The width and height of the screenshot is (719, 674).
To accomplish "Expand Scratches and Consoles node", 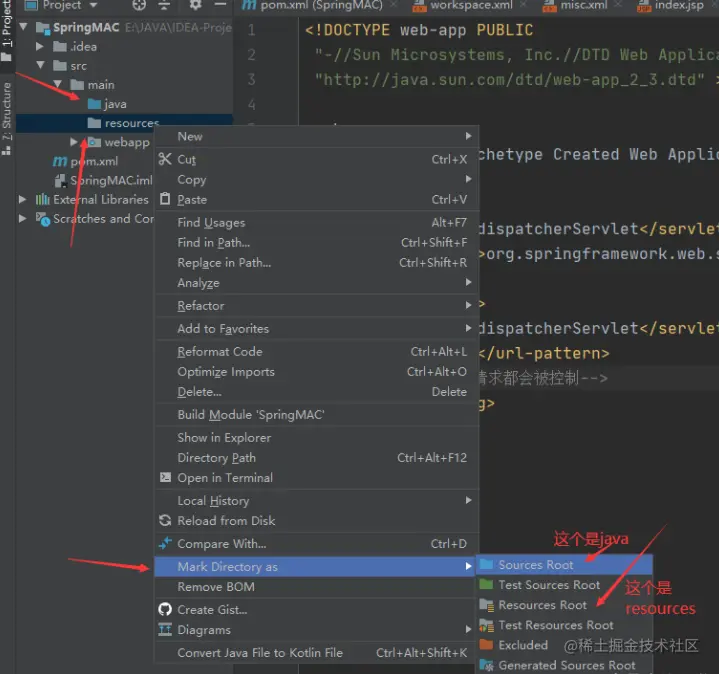I will 22,219.
